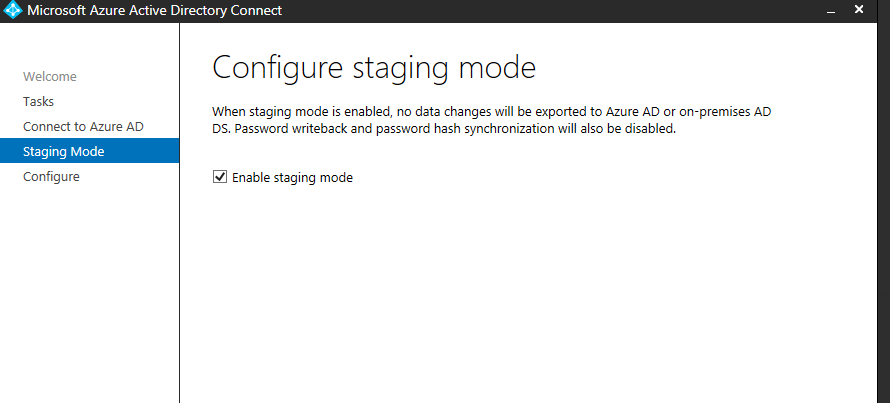The width and height of the screenshot is (890, 403).
Task: Click the blue highlight bar of Staging Mode
Action: pyautogui.click(x=89, y=150)
